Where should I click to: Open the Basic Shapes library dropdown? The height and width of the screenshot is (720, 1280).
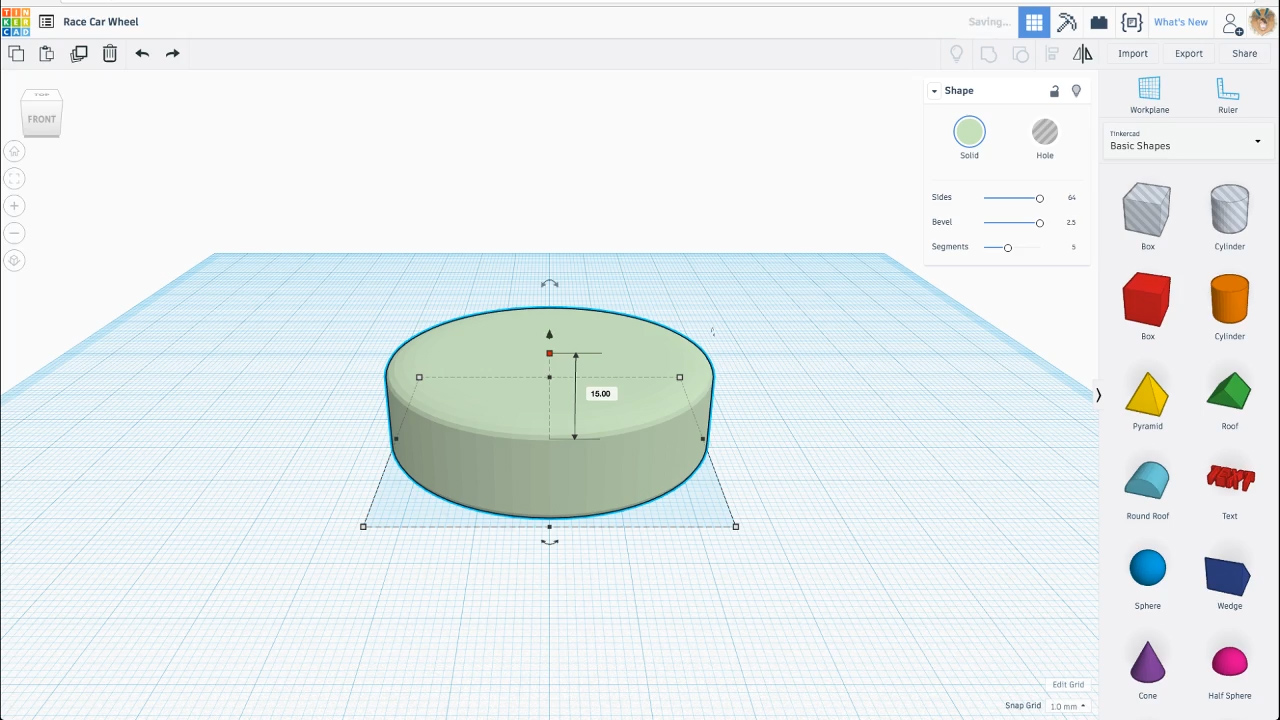[x=1185, y=141]
